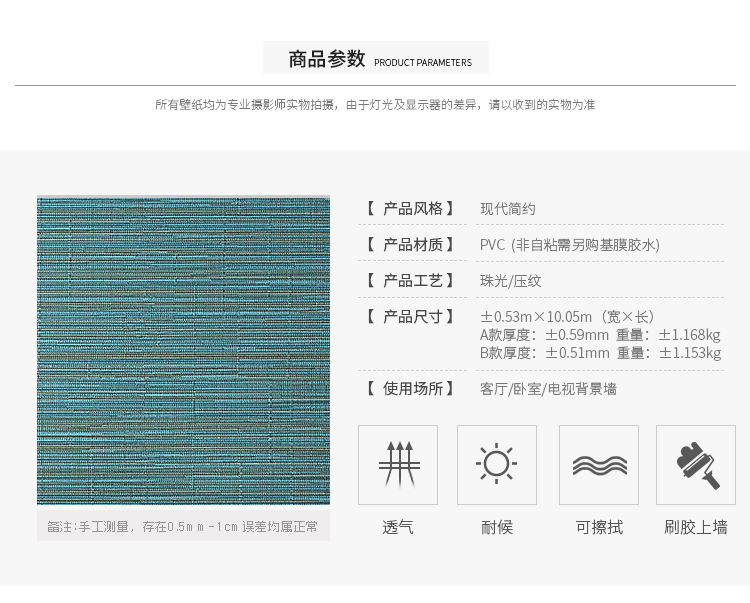Select the wipeable wavy lines icon
The height and width of the screenshot is (603, 750).
(598, 464)
